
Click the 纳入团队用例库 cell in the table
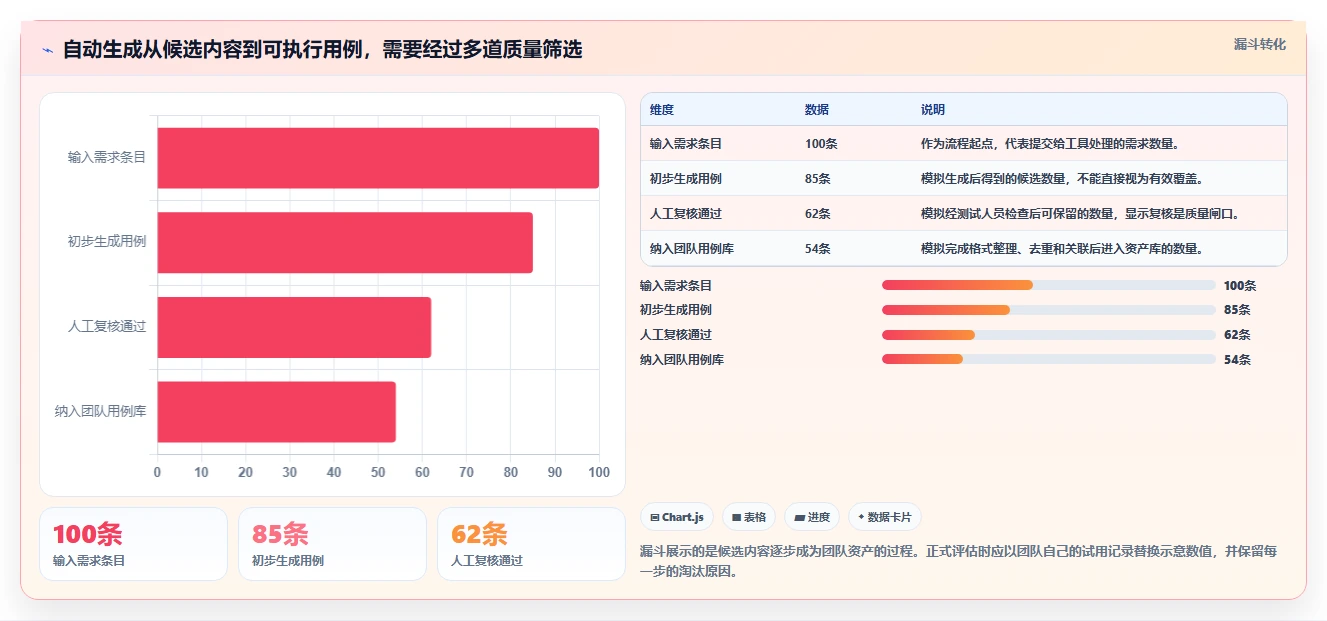pyautogui.click(x=692, y=249)
